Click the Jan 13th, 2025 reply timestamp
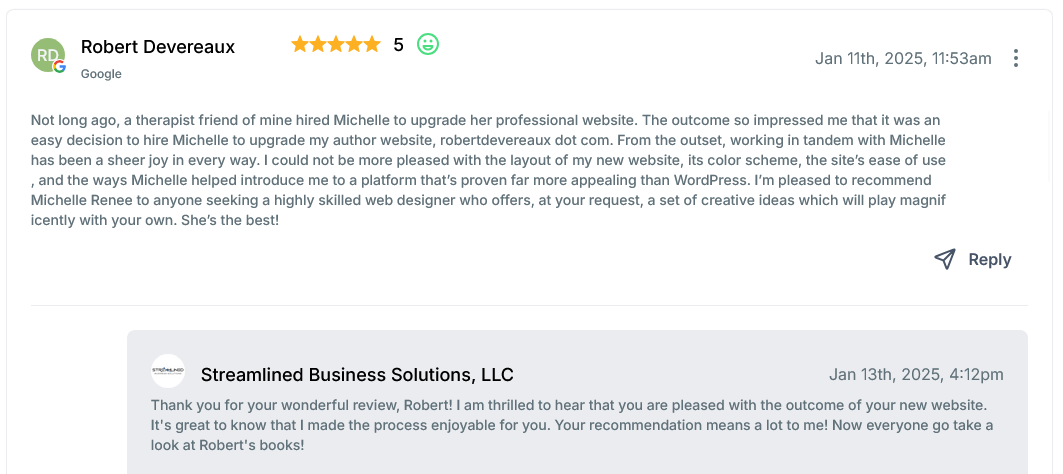Screen dimensions: 1063x474 (916, 375)
